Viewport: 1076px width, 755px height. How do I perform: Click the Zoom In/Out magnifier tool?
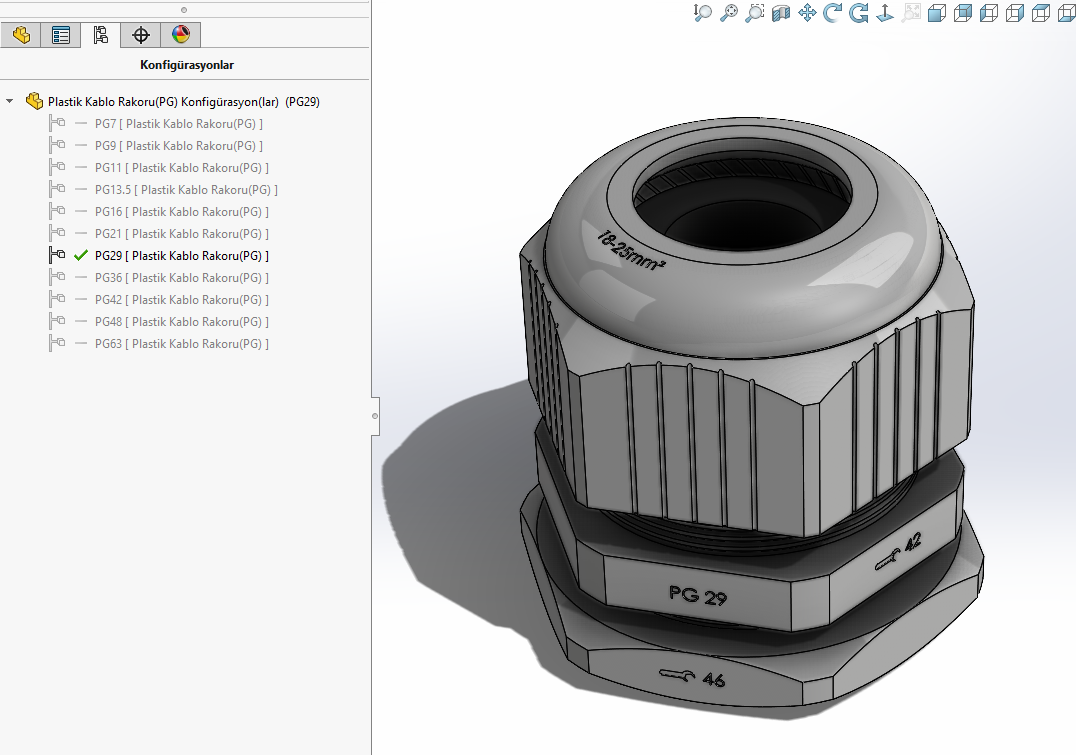[703, 13]
